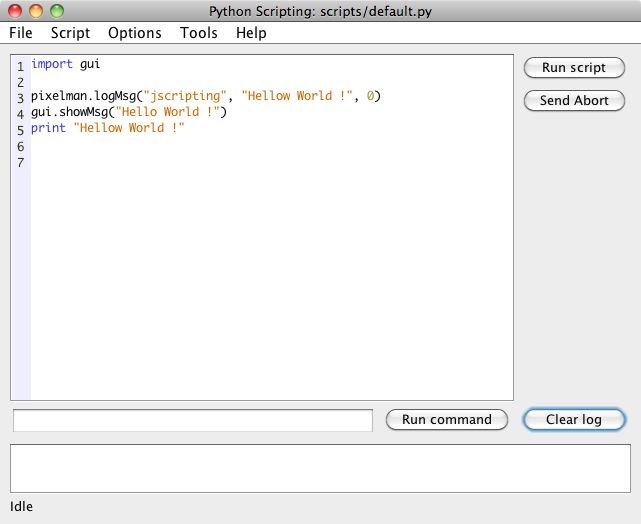
Task: Select line number 1 in the gutter
Action: (21, 67)
